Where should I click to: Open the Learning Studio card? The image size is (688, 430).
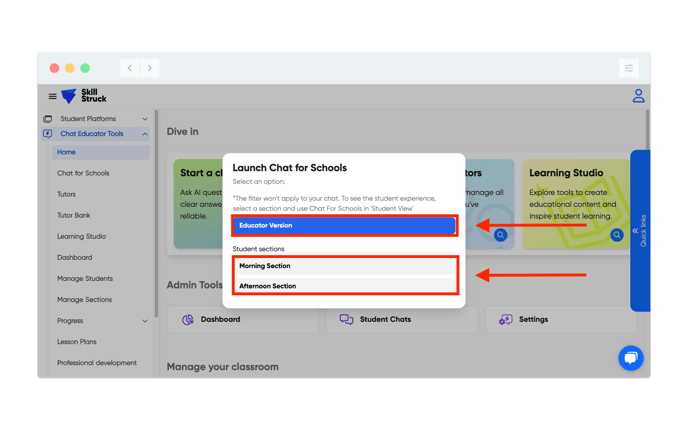tap(576, 204)
